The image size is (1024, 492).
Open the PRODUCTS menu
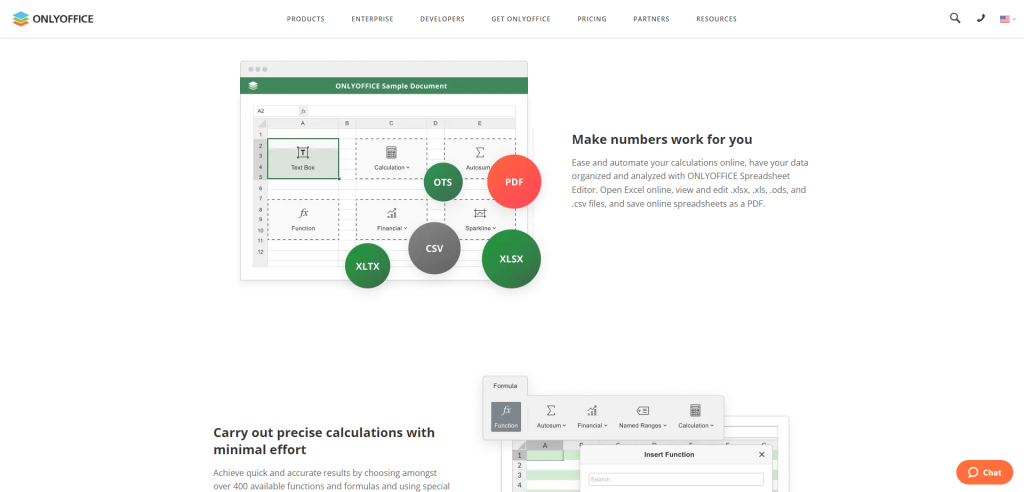tap(306, 19)
